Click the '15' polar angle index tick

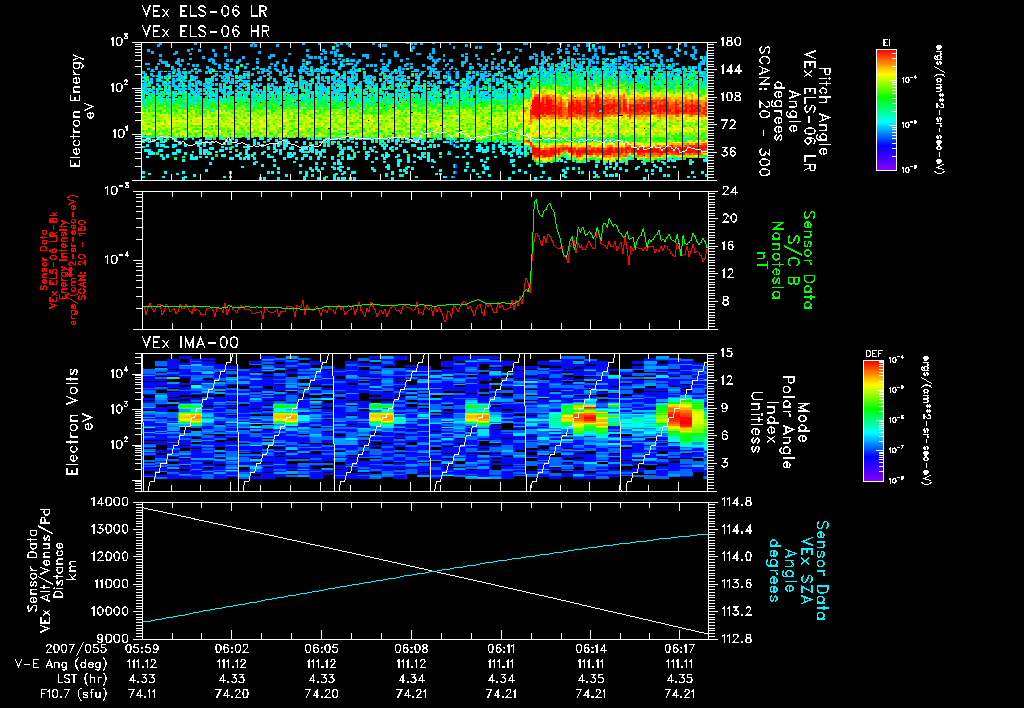click(726, 353)
